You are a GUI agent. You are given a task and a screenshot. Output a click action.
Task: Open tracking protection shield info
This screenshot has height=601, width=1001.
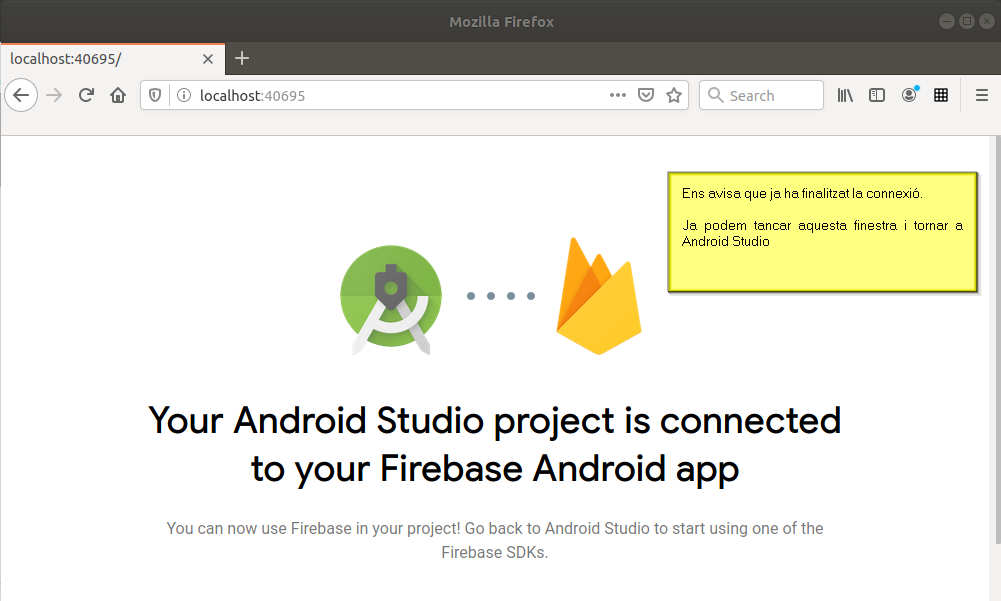point(155,95)
